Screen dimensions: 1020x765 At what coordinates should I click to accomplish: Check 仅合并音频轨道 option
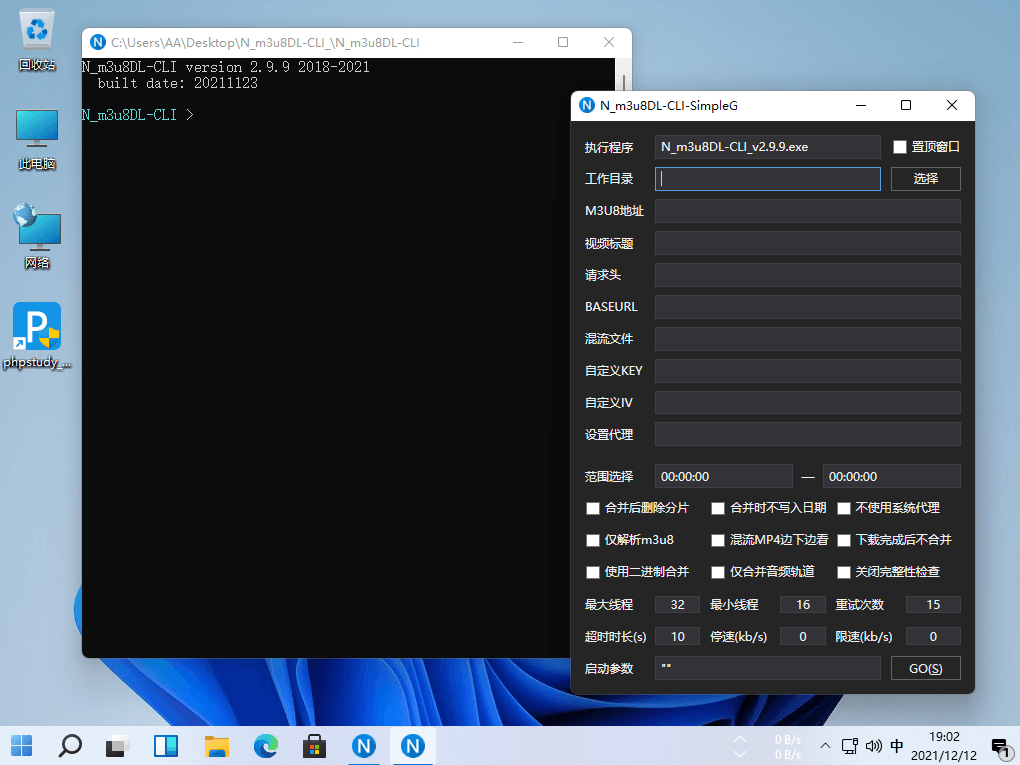pyautogui.click(x=718, y=572)
